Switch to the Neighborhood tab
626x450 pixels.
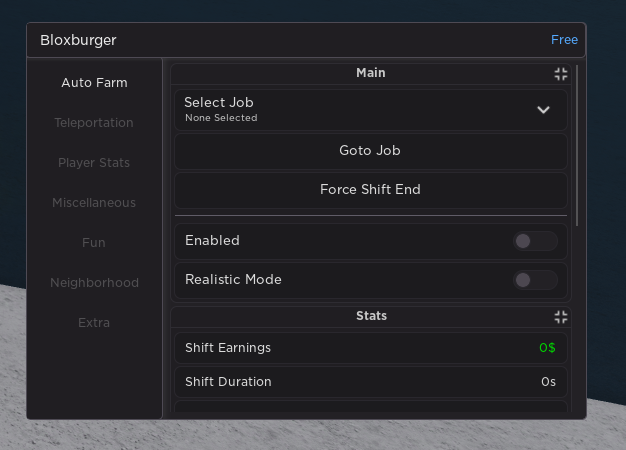(94, 283)
